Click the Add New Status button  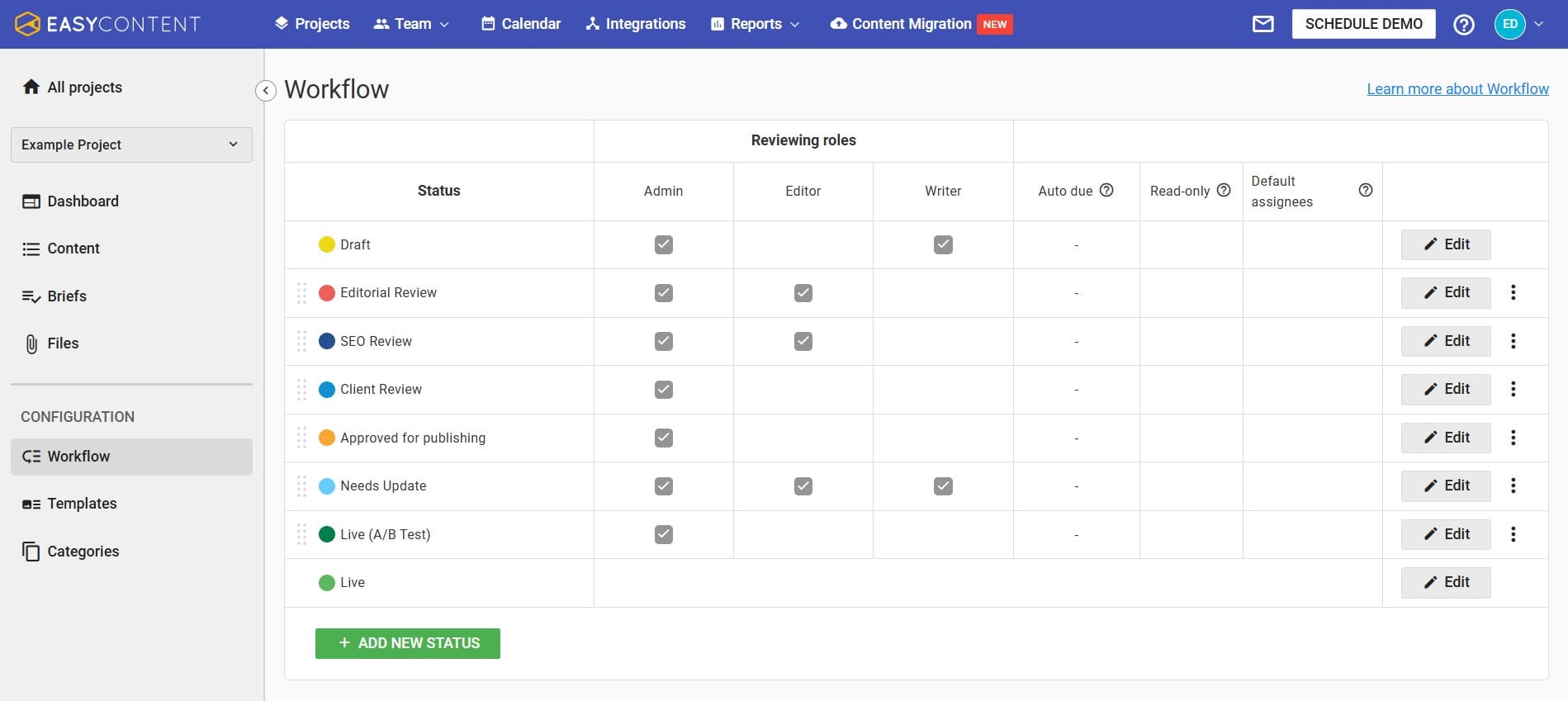click(x=407, y=643)
